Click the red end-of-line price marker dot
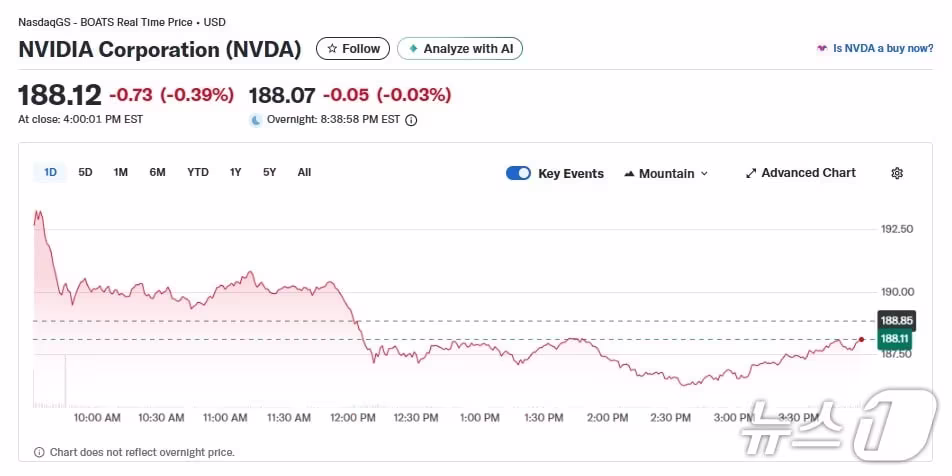This screenshot has height=476, width=952. pyautogui.click(x=861, y=339)
